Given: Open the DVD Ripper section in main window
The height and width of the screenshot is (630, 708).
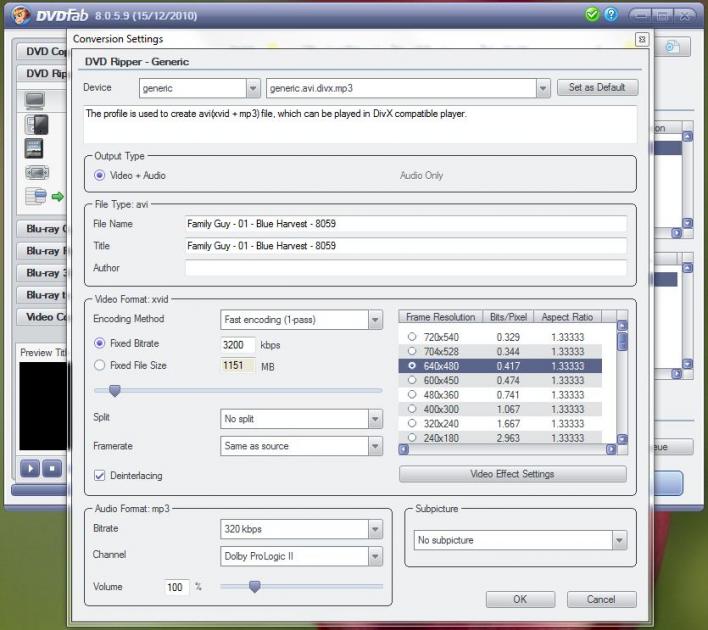Looking at the screenshot, I should tap(42, 74).
